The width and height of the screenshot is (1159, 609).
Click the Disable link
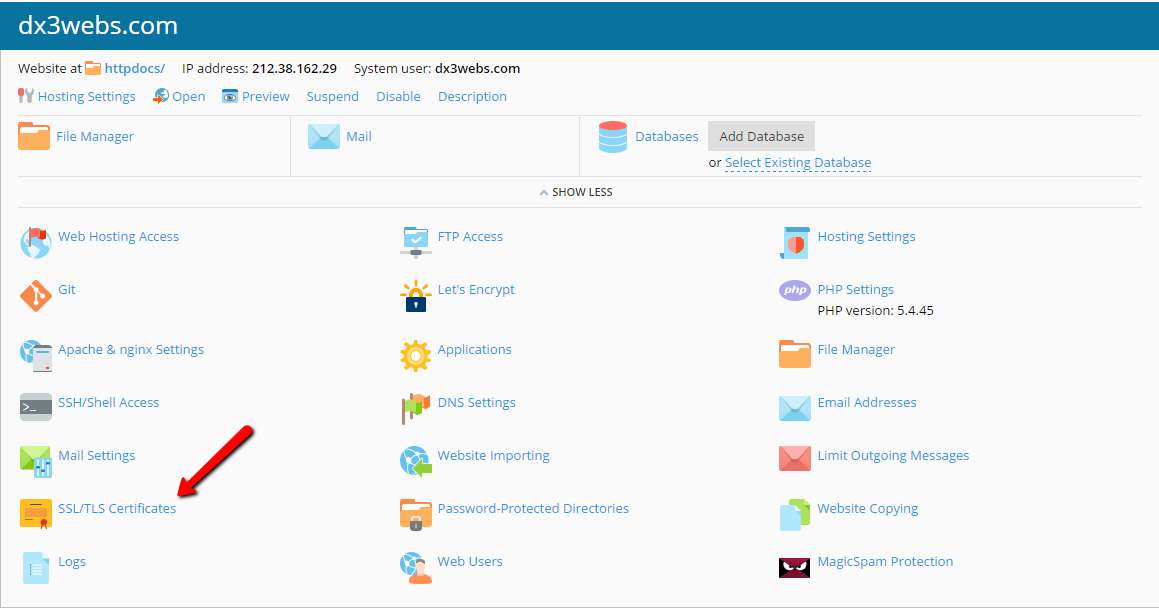click(x=398, y=96)
